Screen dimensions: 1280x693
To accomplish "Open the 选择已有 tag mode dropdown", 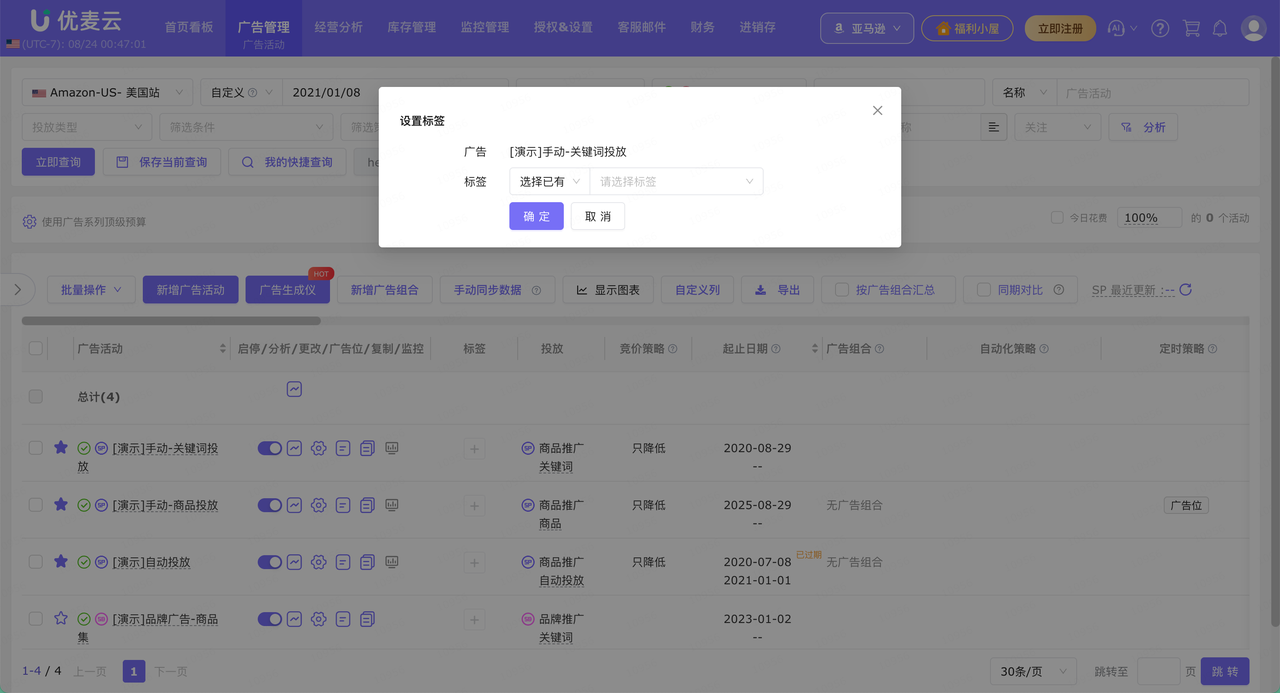I will [549, 182].
